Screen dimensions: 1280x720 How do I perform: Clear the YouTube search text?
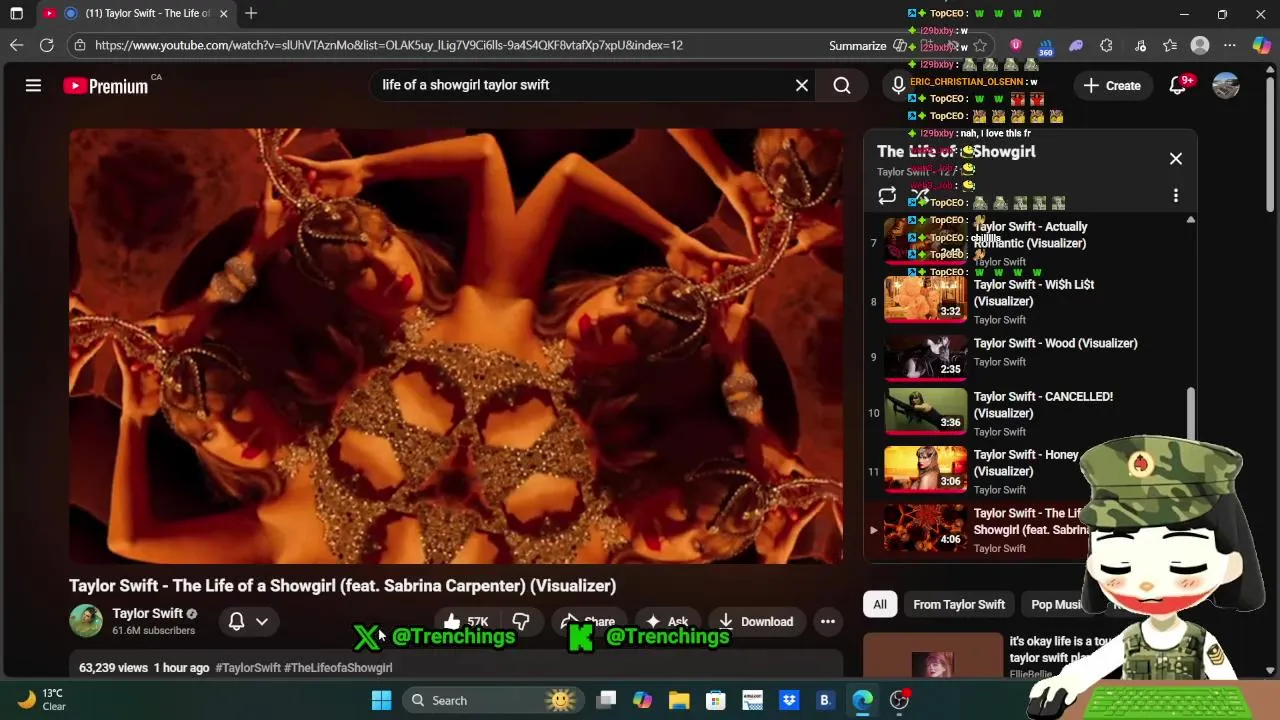(x=801, y=86)
